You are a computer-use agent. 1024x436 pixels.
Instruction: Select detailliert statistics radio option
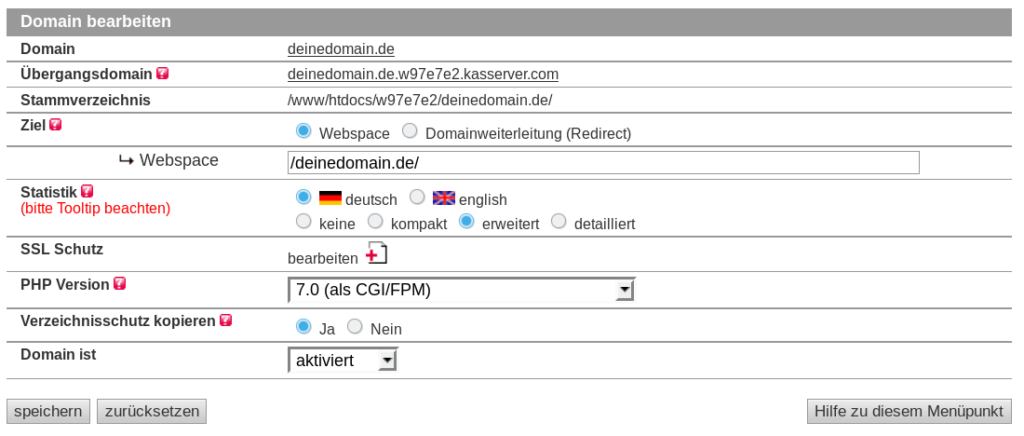coord(558,222)
